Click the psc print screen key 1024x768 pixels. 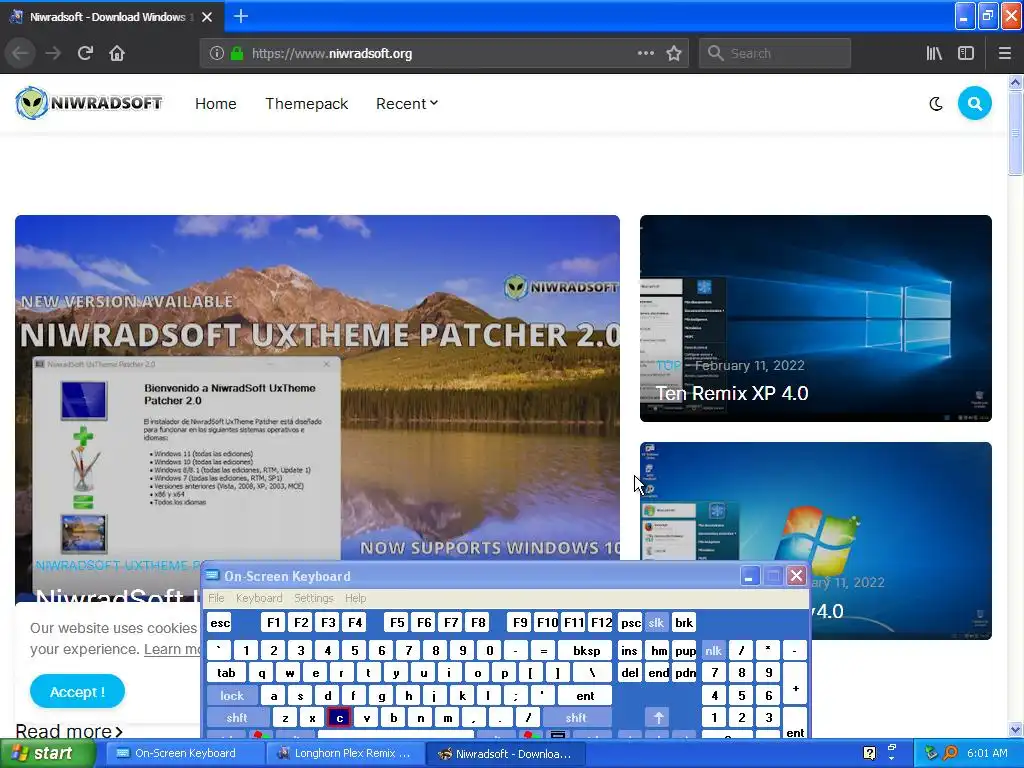(x=630, y=622)
